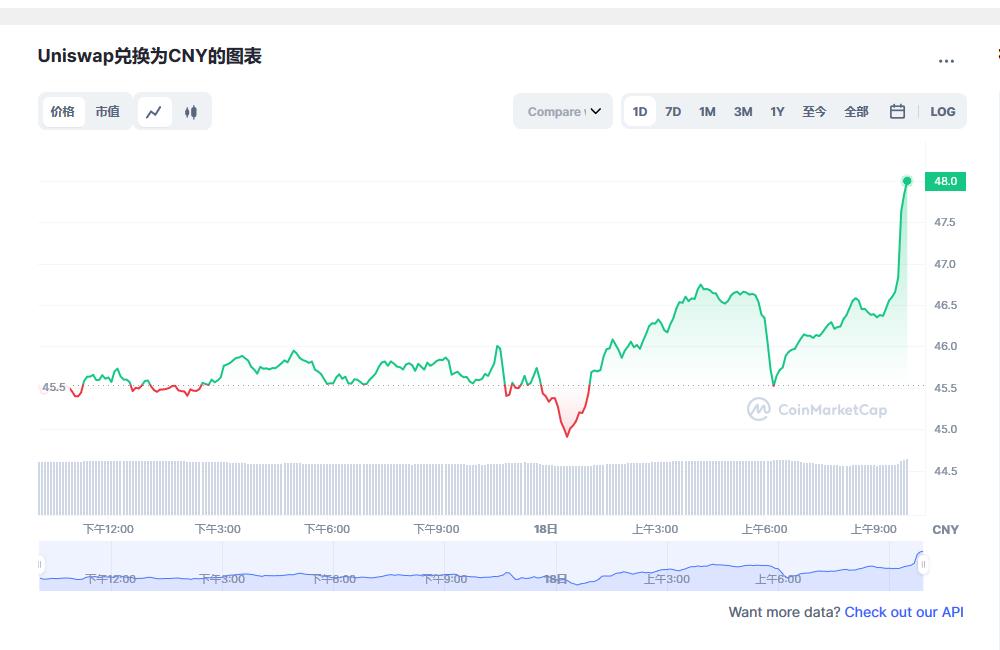Expand the Compare dropdown

click(563, 112)
